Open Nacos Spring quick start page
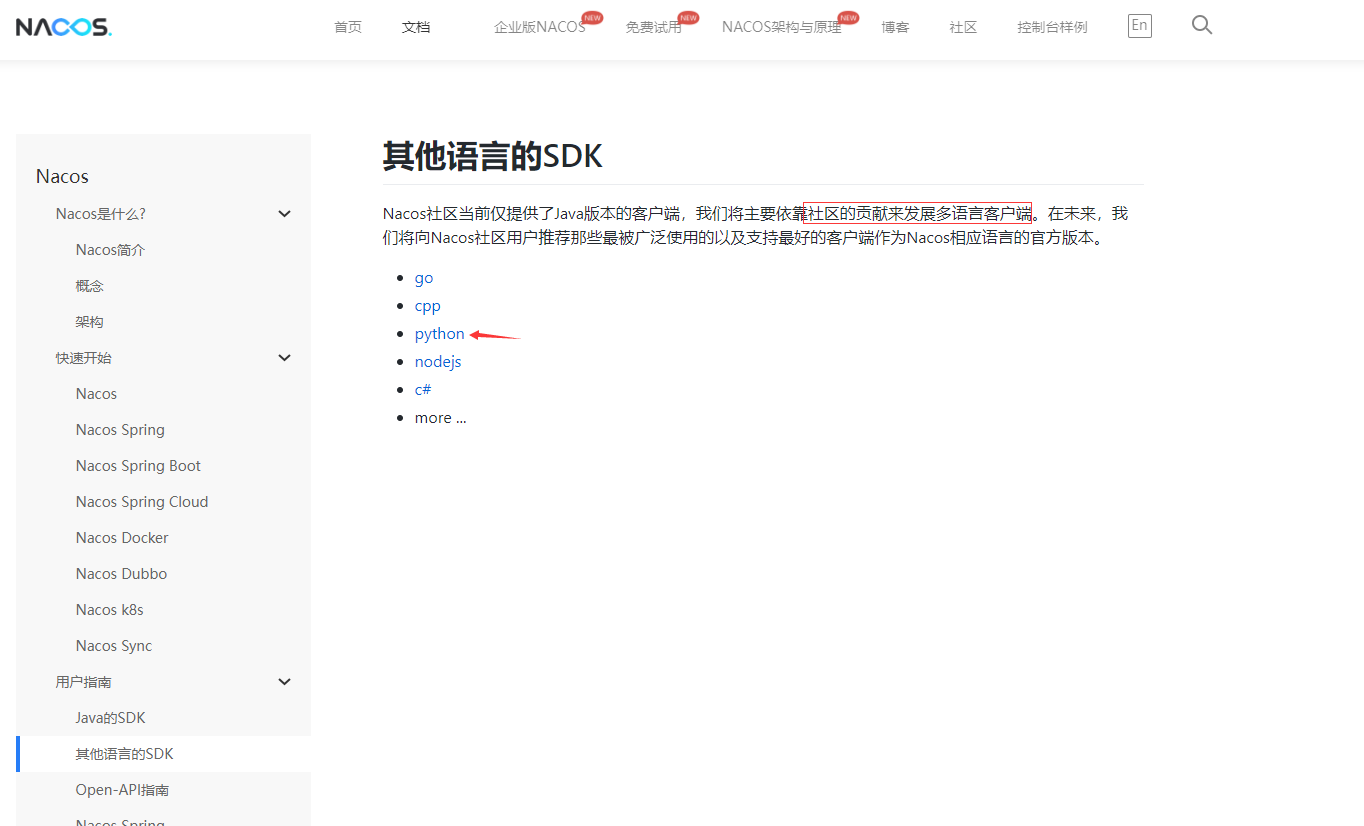 click(120, 430)
